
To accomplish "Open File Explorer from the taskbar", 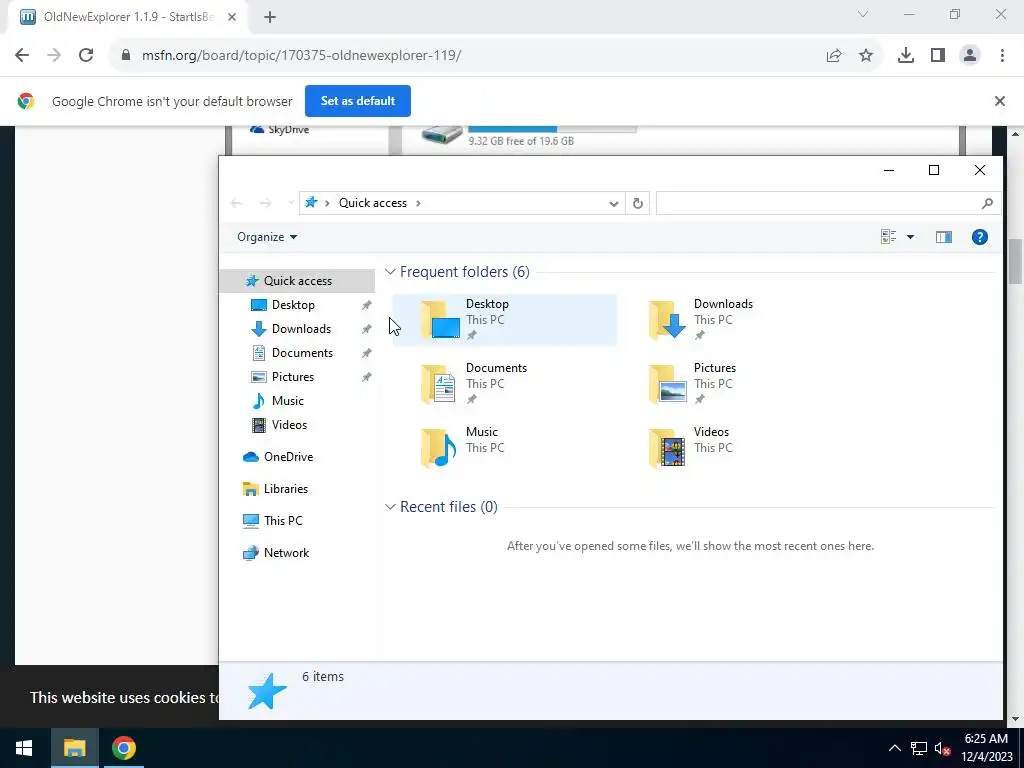I will point(74,748).
